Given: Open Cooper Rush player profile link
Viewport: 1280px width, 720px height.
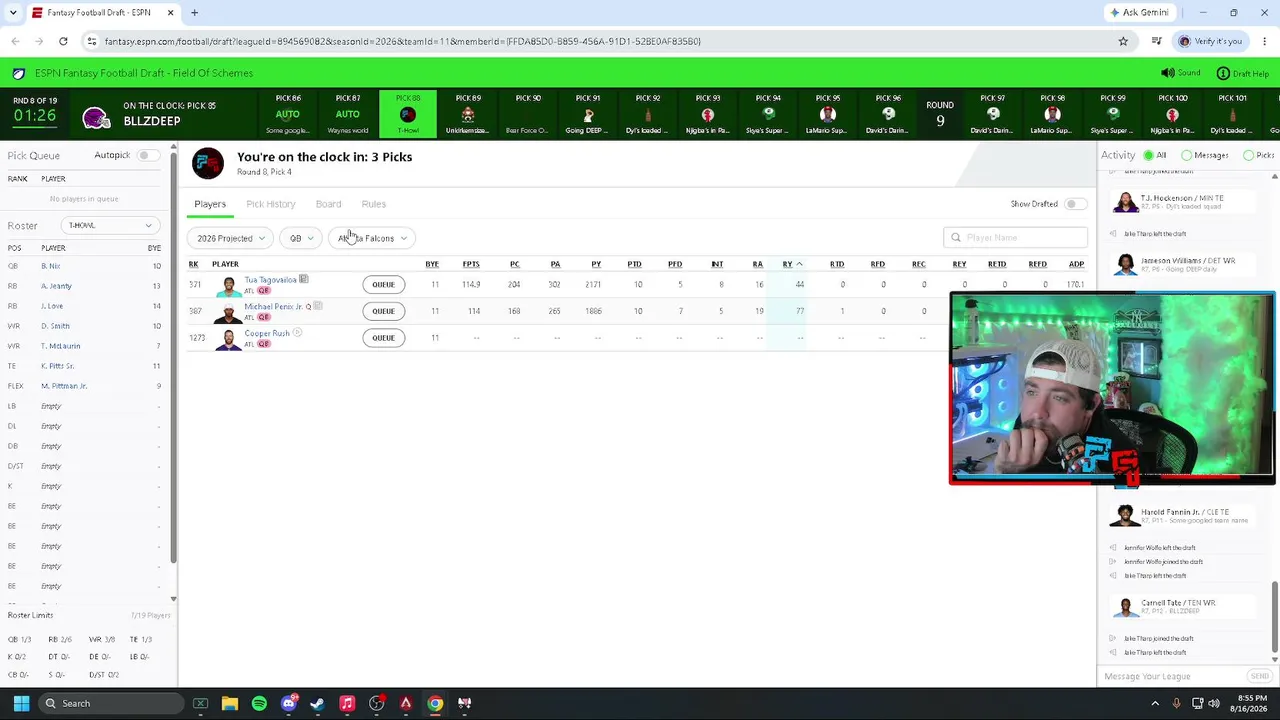Looking at the screenshot, I should point(267,333).
